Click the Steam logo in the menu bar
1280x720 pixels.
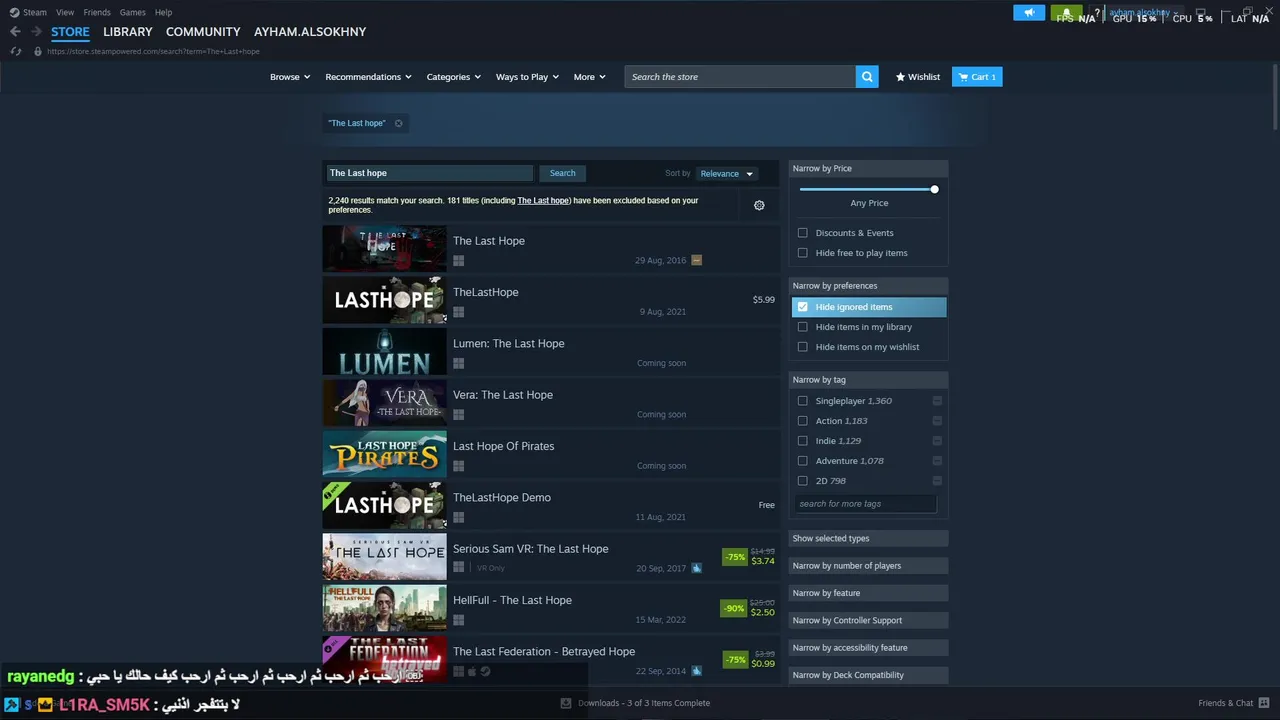click(x=15, y=12)
